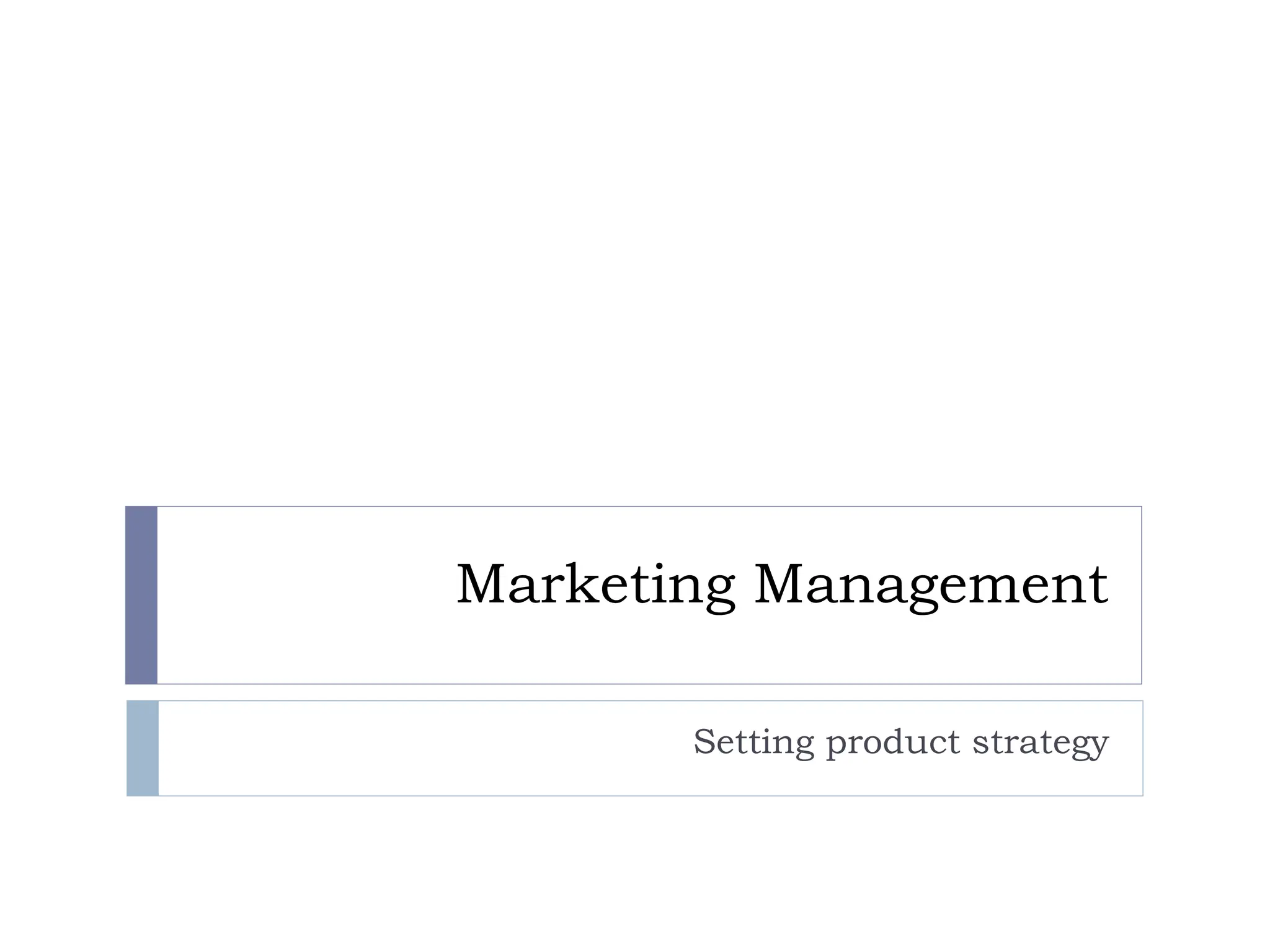Click the right edge of the subtitle box
This screenshot has height=952, width=1270.
point(1143,748)
